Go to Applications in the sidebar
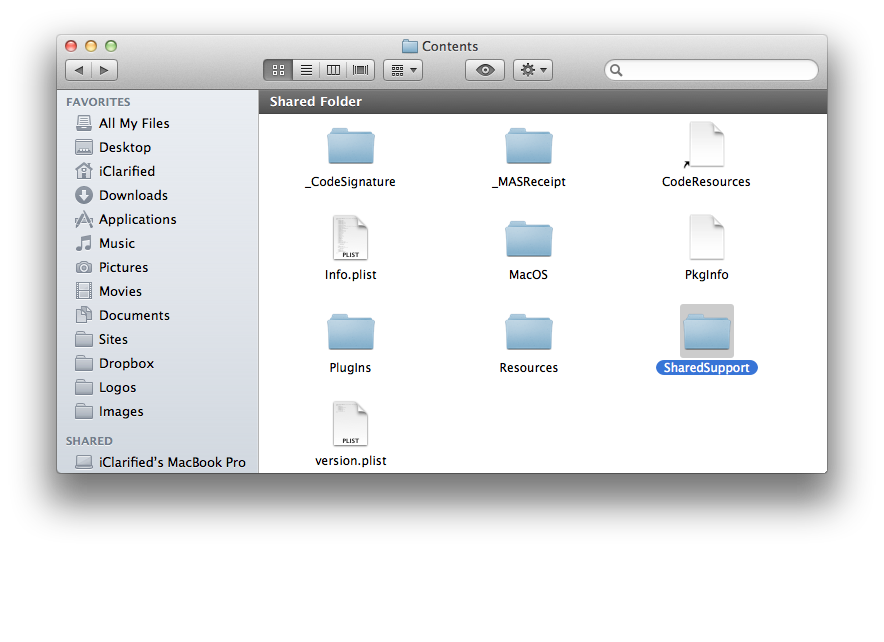This screenshot has width=884, height=642. [x=137, y=219]
